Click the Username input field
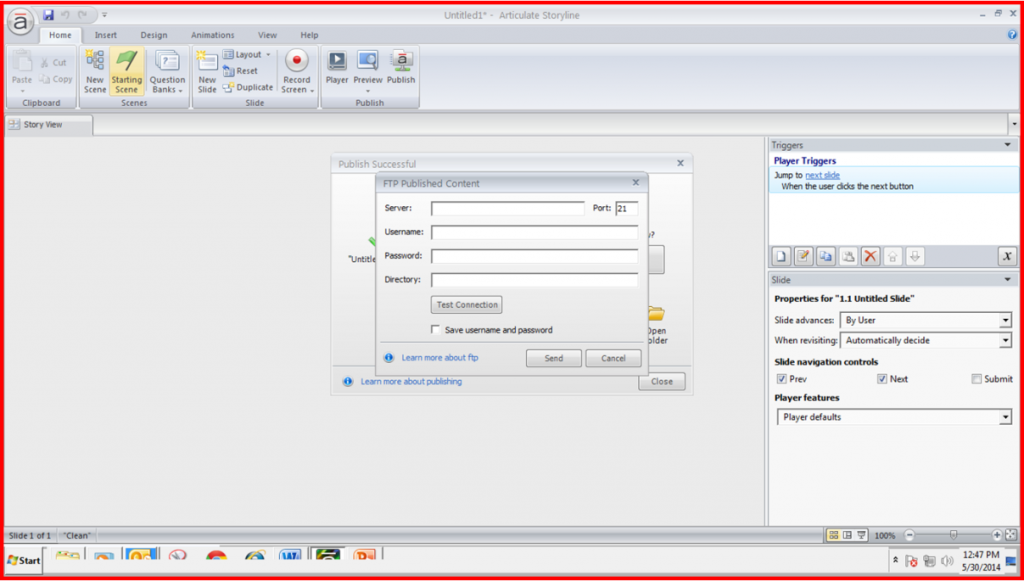 click(534, 232)
